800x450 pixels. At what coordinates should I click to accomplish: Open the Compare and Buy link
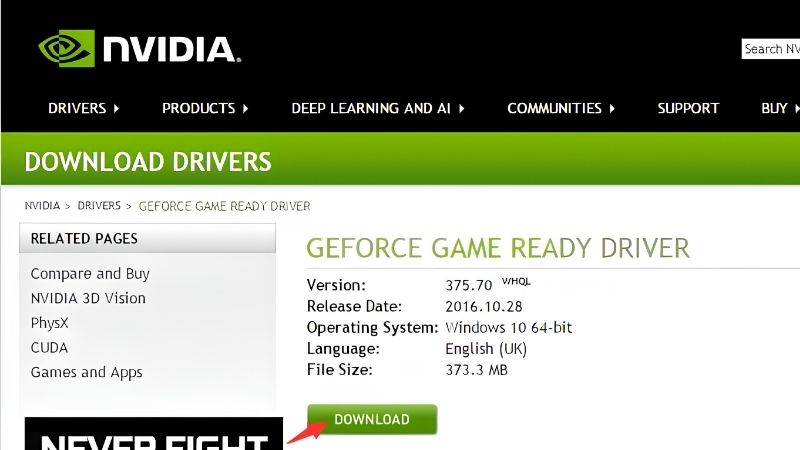(90, 274)
